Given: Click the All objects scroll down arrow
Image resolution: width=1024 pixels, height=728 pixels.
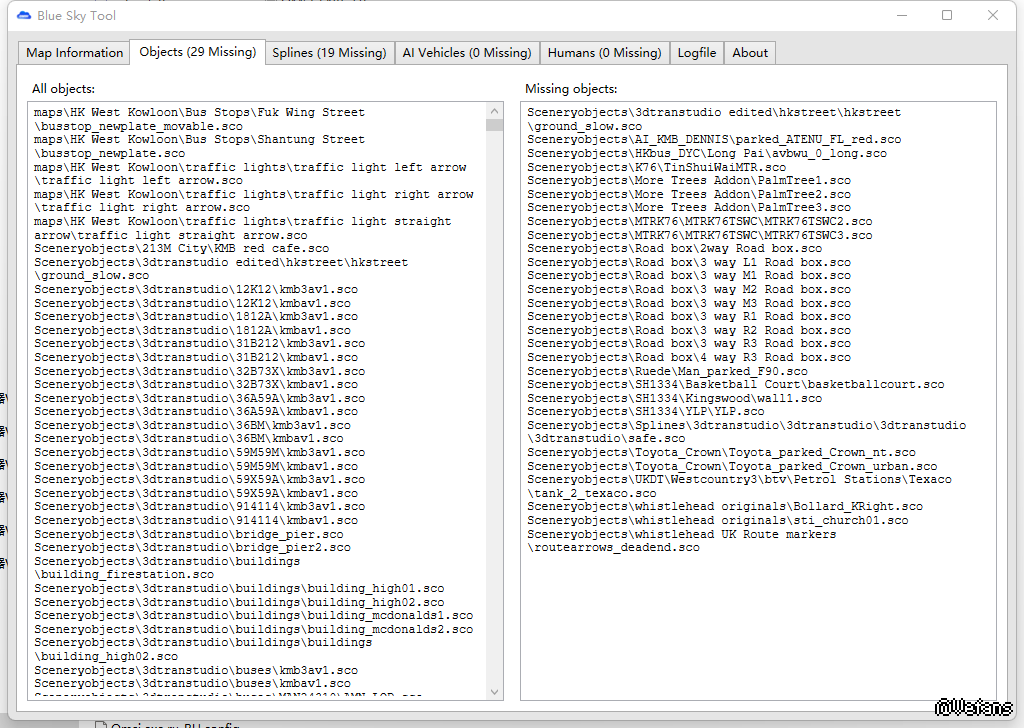Looking at the screenshot, I should point(494,691).
